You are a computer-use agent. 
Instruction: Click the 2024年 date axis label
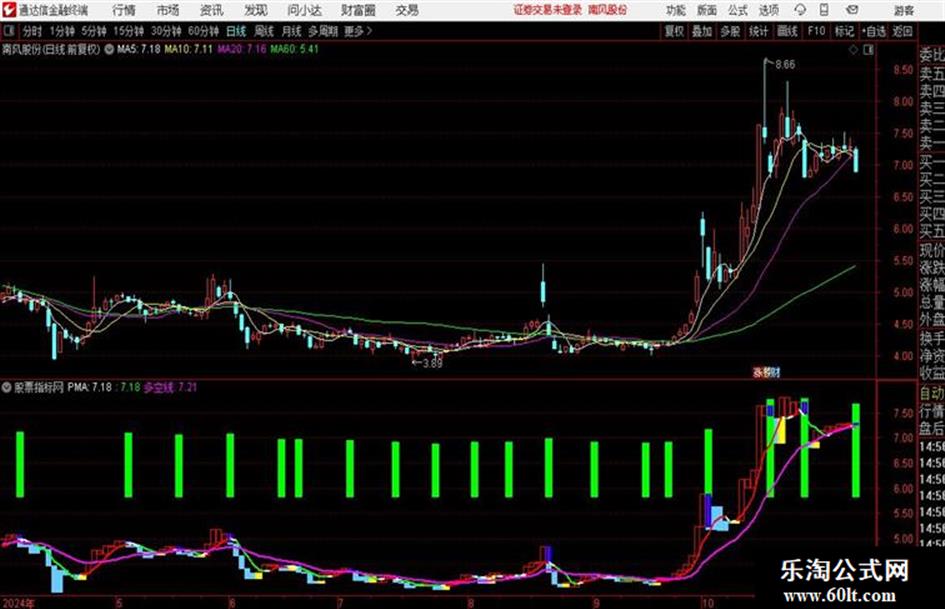(19, 602)
